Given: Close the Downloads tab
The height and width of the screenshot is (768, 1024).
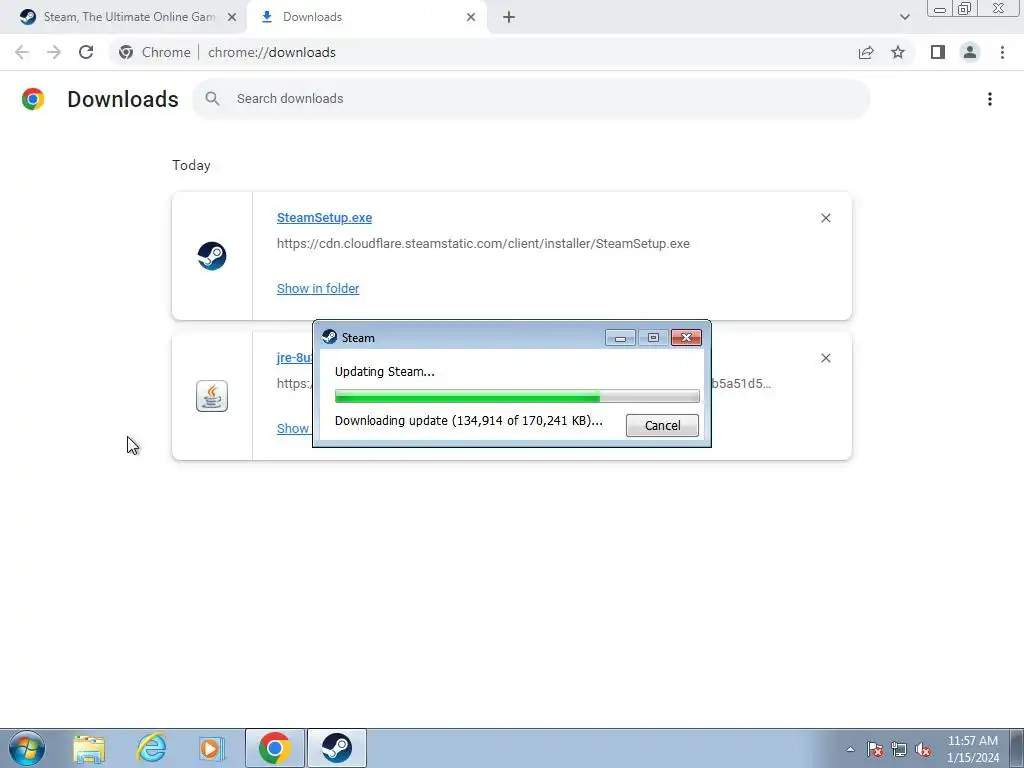Looking at the screenshot, I should click(471, 17).
